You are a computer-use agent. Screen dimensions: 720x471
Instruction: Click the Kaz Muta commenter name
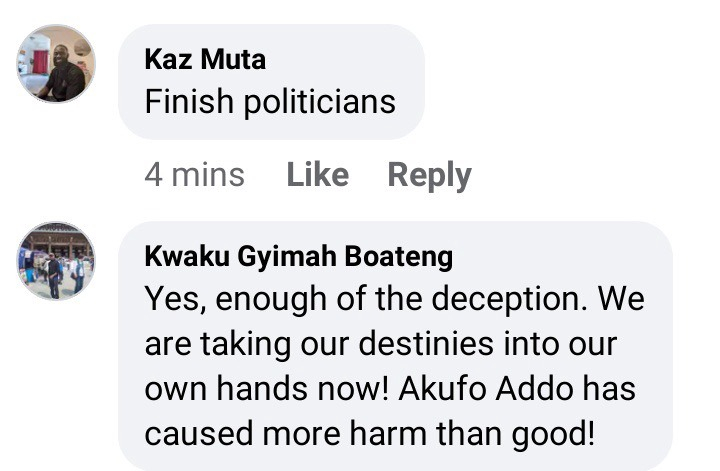[205, 59]
